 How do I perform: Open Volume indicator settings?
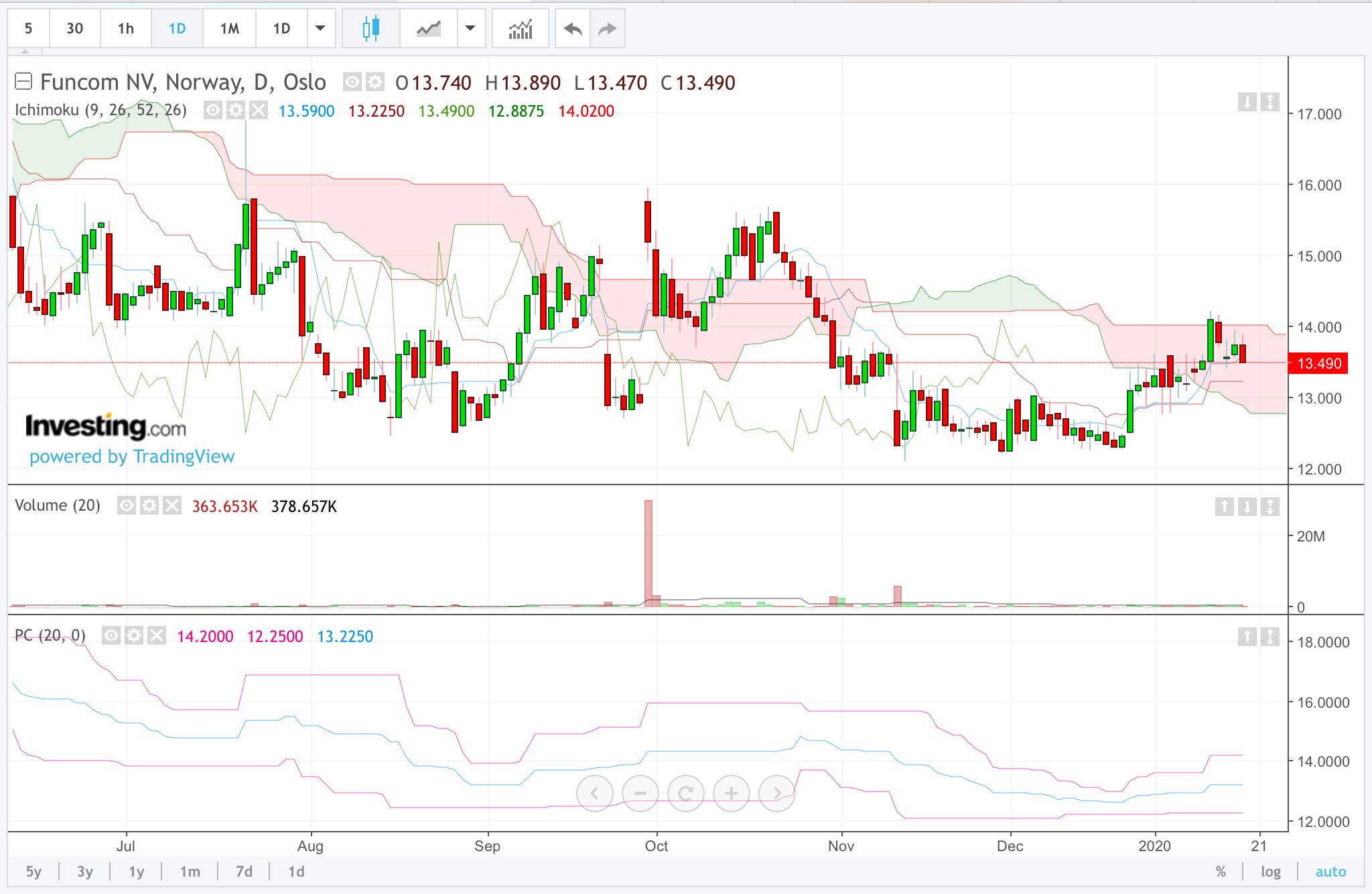pyautogui.click(x=149, y=505)
